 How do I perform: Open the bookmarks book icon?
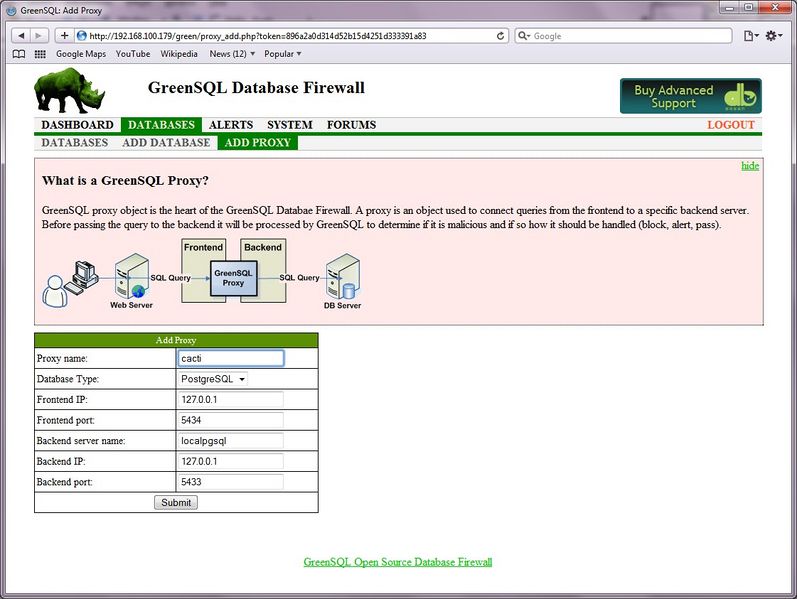(x=19, y=54)
